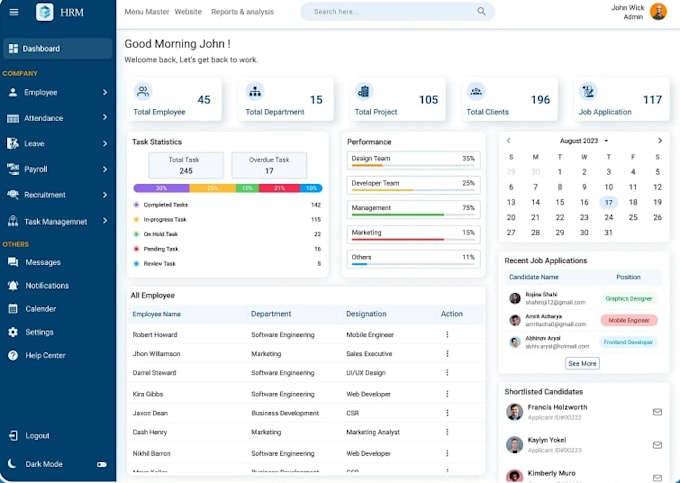
Task: Click the Total Department card icon
Action: pyautogui.click(x=255, y=91)
